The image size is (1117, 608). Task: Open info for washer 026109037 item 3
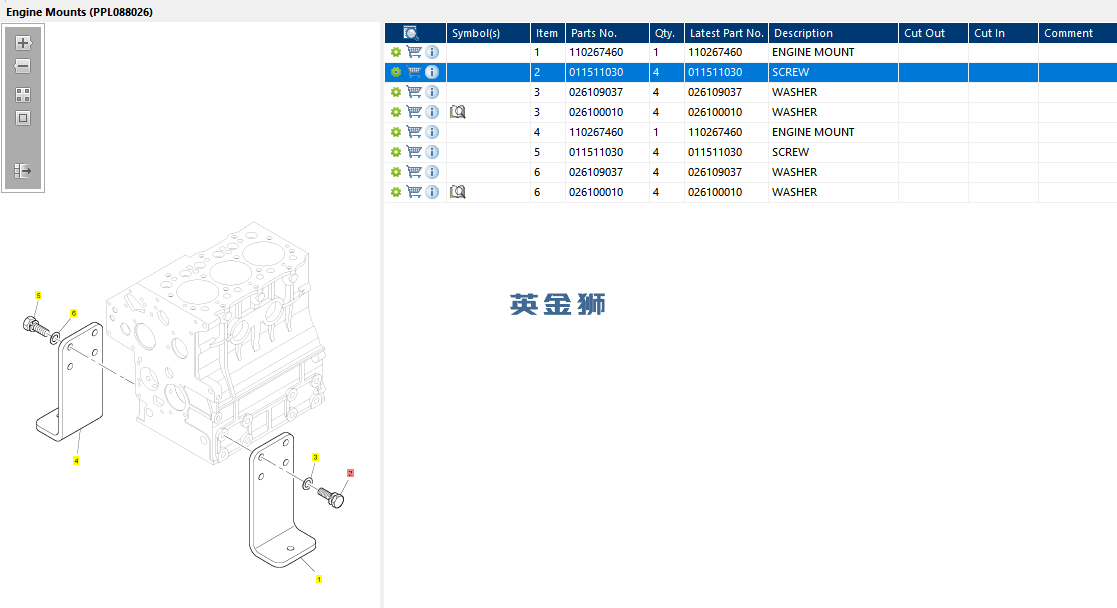[432, 92]
